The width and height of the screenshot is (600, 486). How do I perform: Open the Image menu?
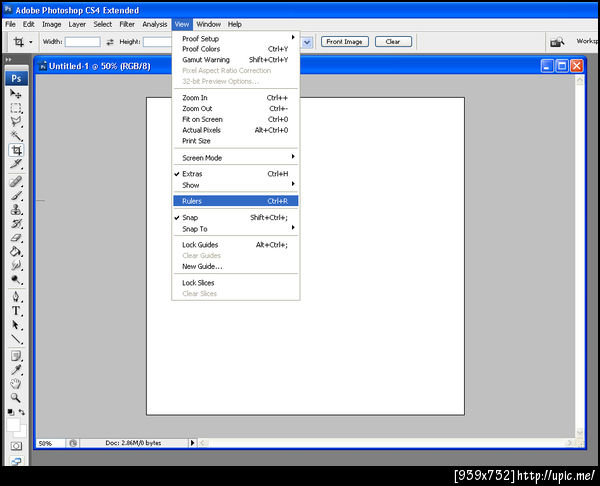point(52,24)
